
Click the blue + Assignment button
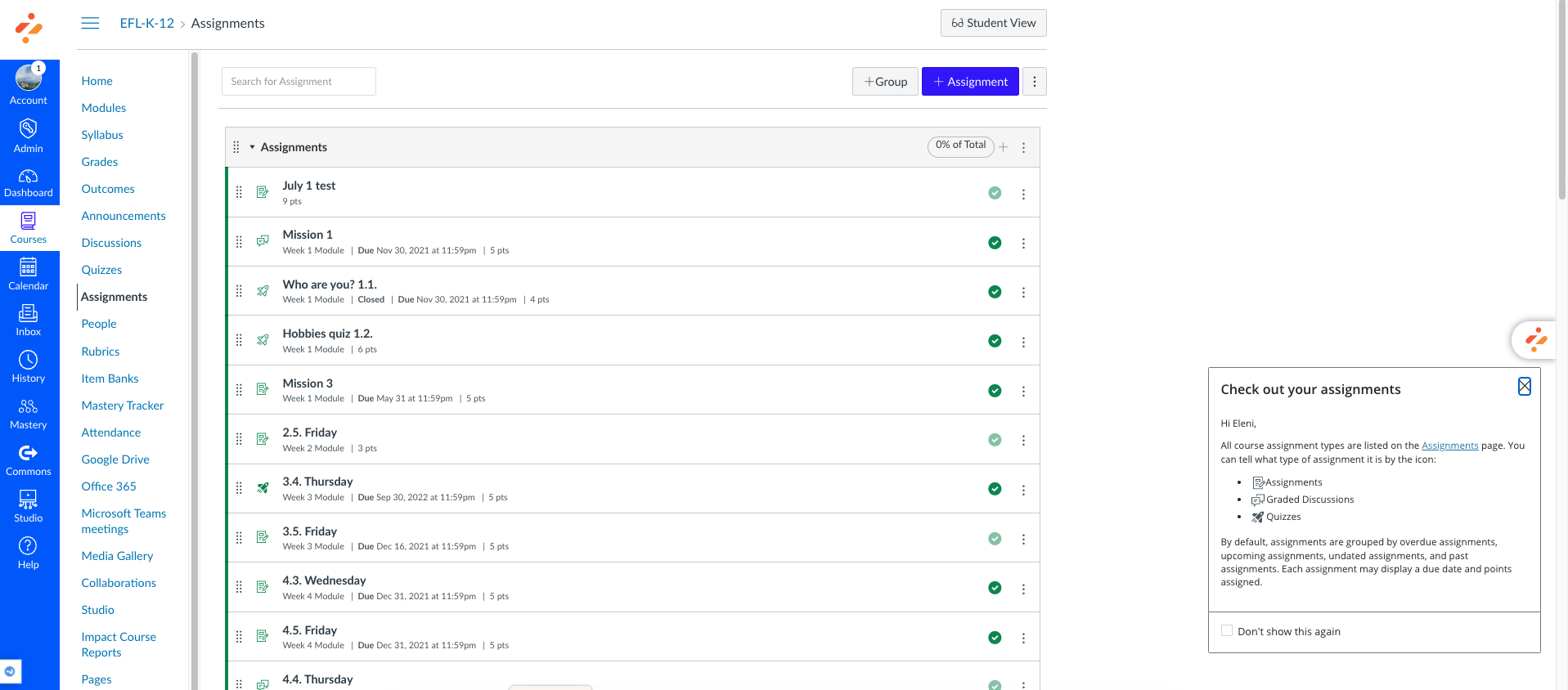click(970, 82)
